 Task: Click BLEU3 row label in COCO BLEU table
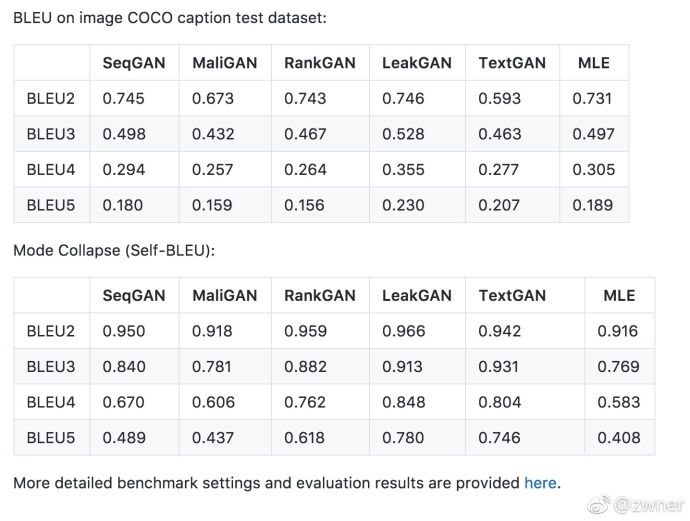[x=51, y=134]
